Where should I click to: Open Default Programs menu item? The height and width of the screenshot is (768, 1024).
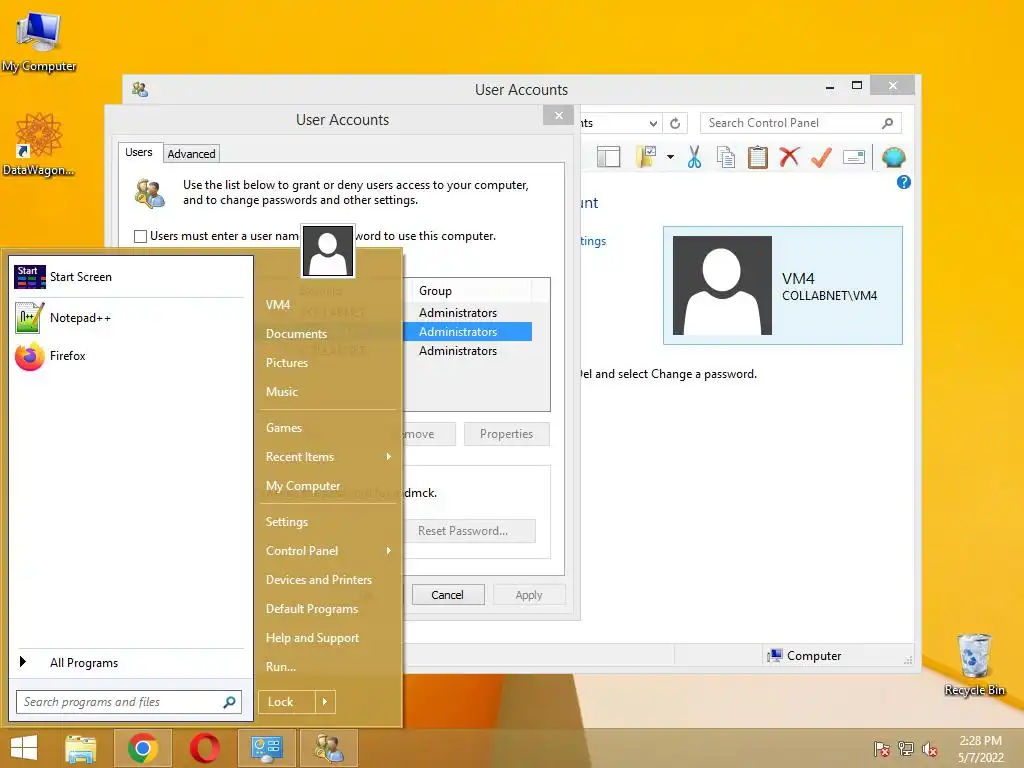click(312, 609)
